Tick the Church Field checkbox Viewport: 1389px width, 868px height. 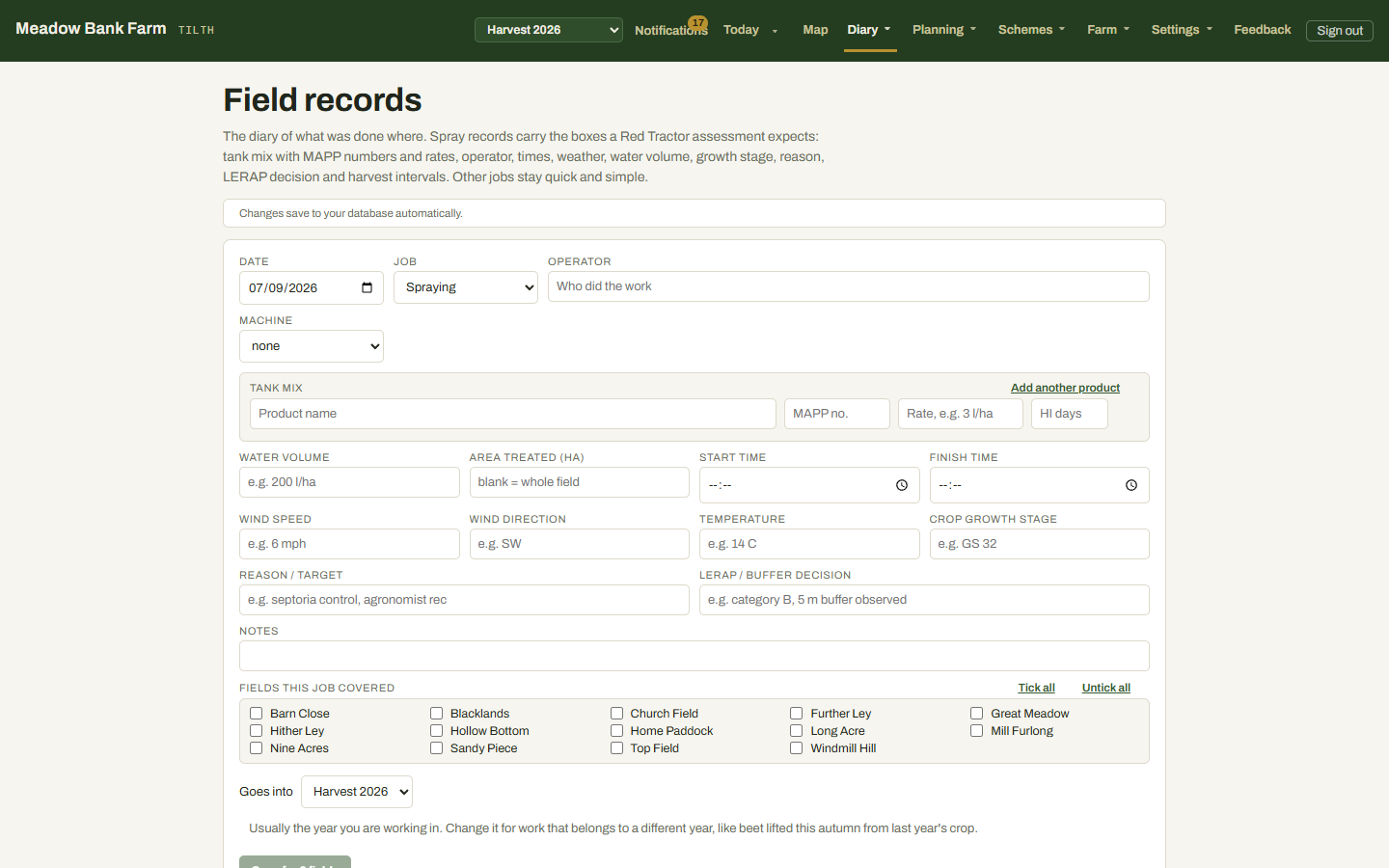616,714
